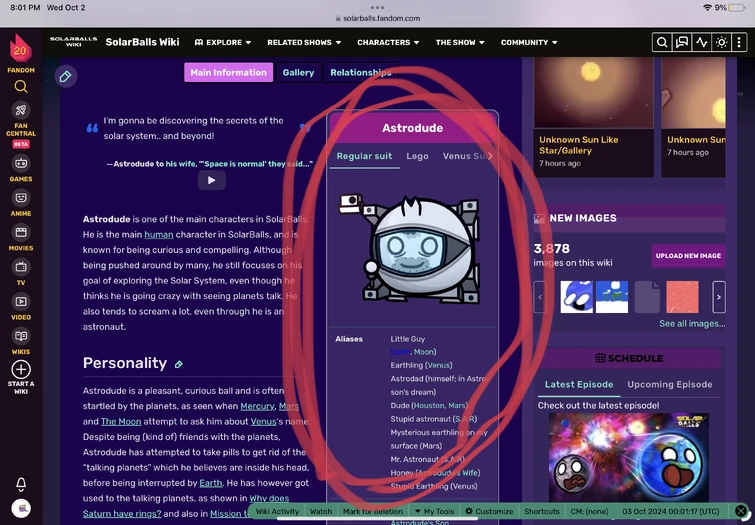Open the TV sidebar icon

coord(21,267)
